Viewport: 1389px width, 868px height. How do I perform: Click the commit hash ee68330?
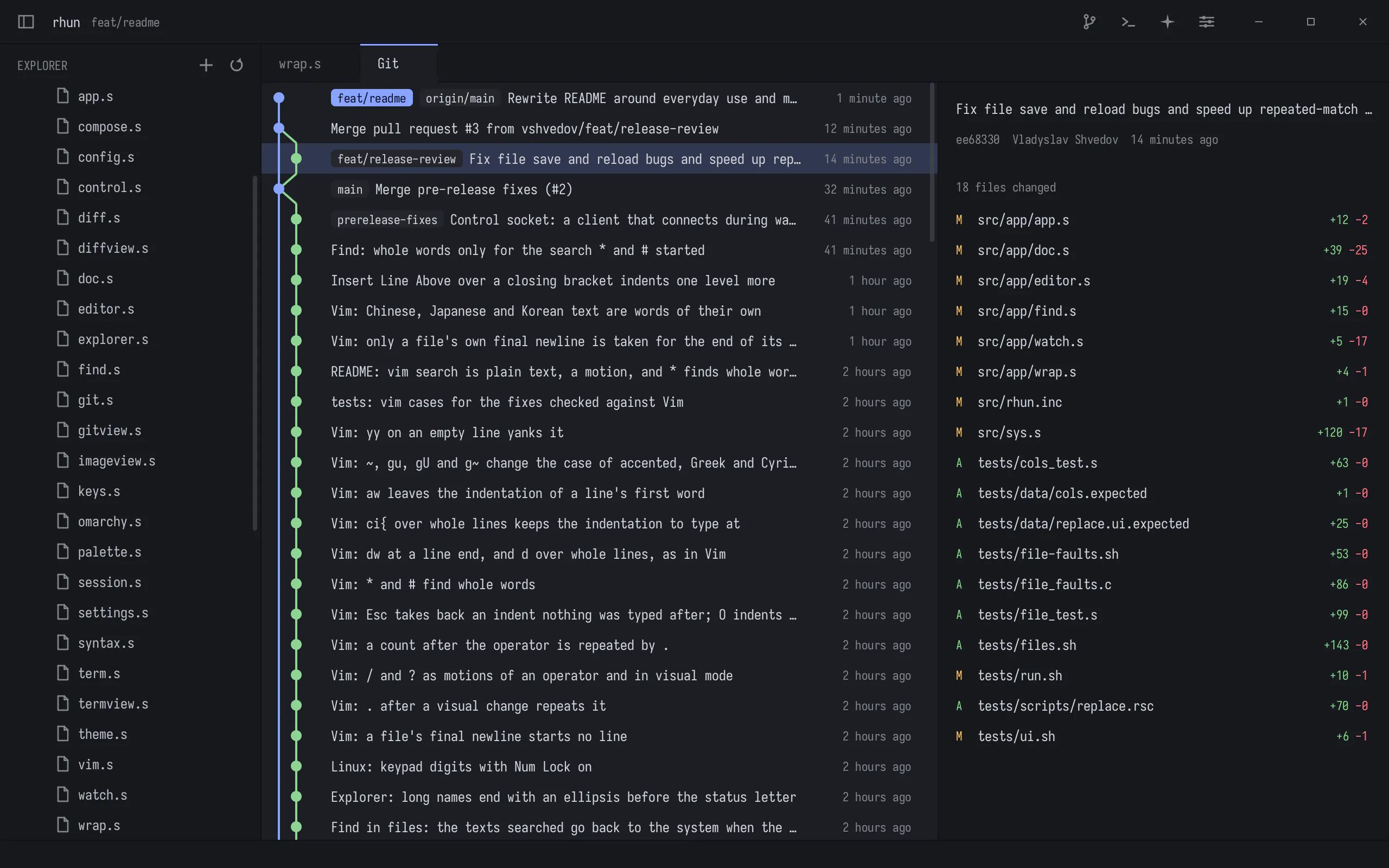[978, 139]
